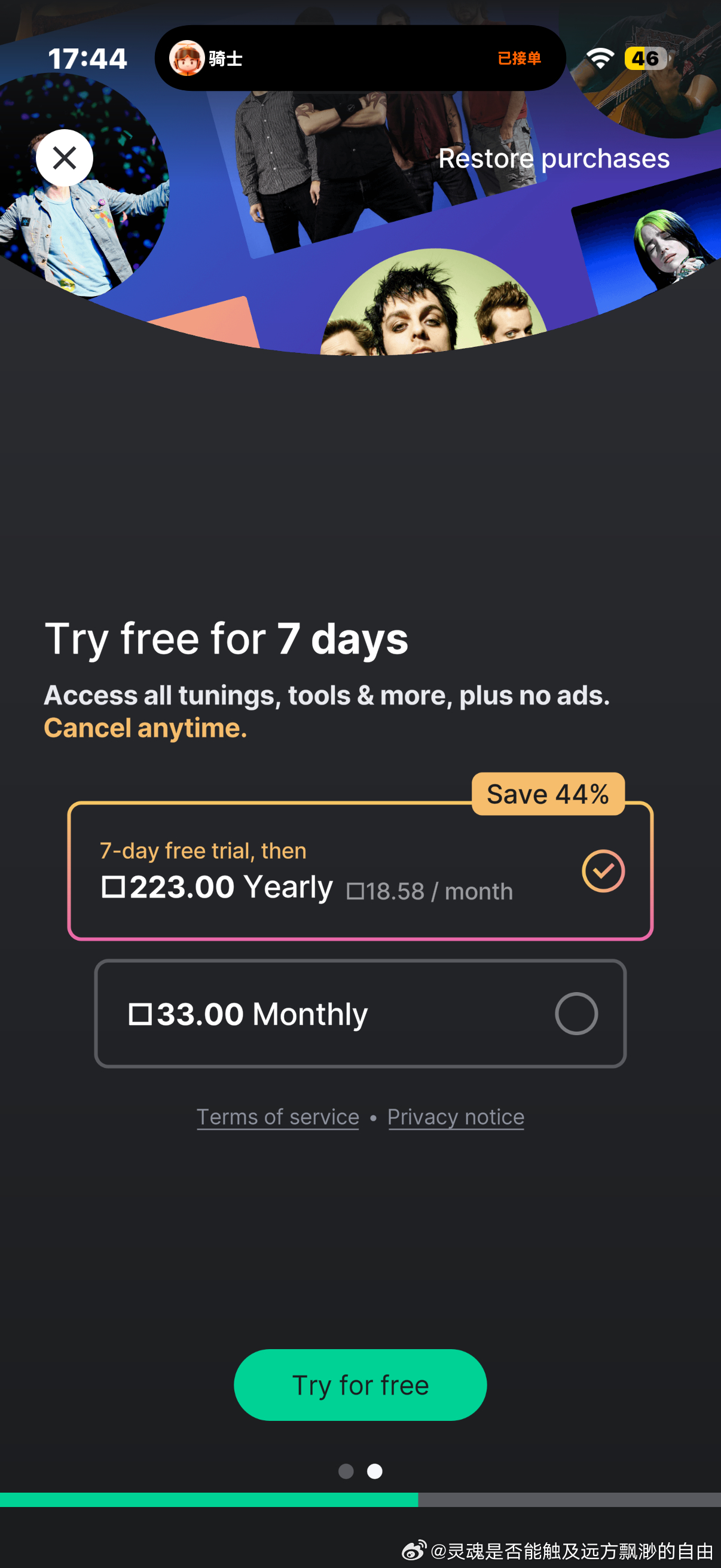Choose the 33.00 Monthly plan card

[360, 1014]
